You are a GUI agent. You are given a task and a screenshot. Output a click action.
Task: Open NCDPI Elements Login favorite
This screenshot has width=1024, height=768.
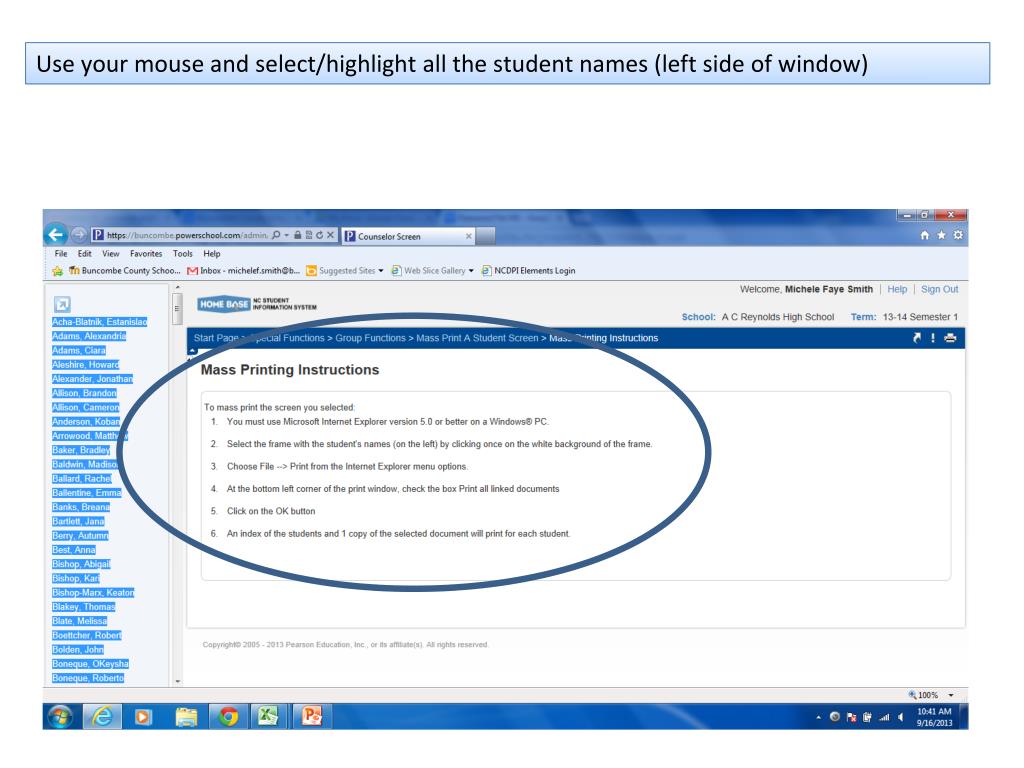528,271
